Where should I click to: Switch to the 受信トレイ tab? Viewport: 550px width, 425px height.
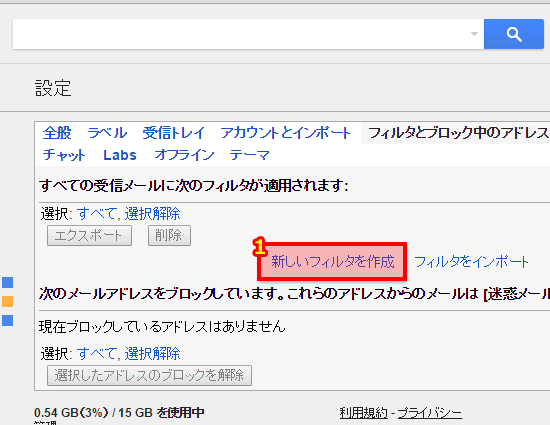[174, 133]
